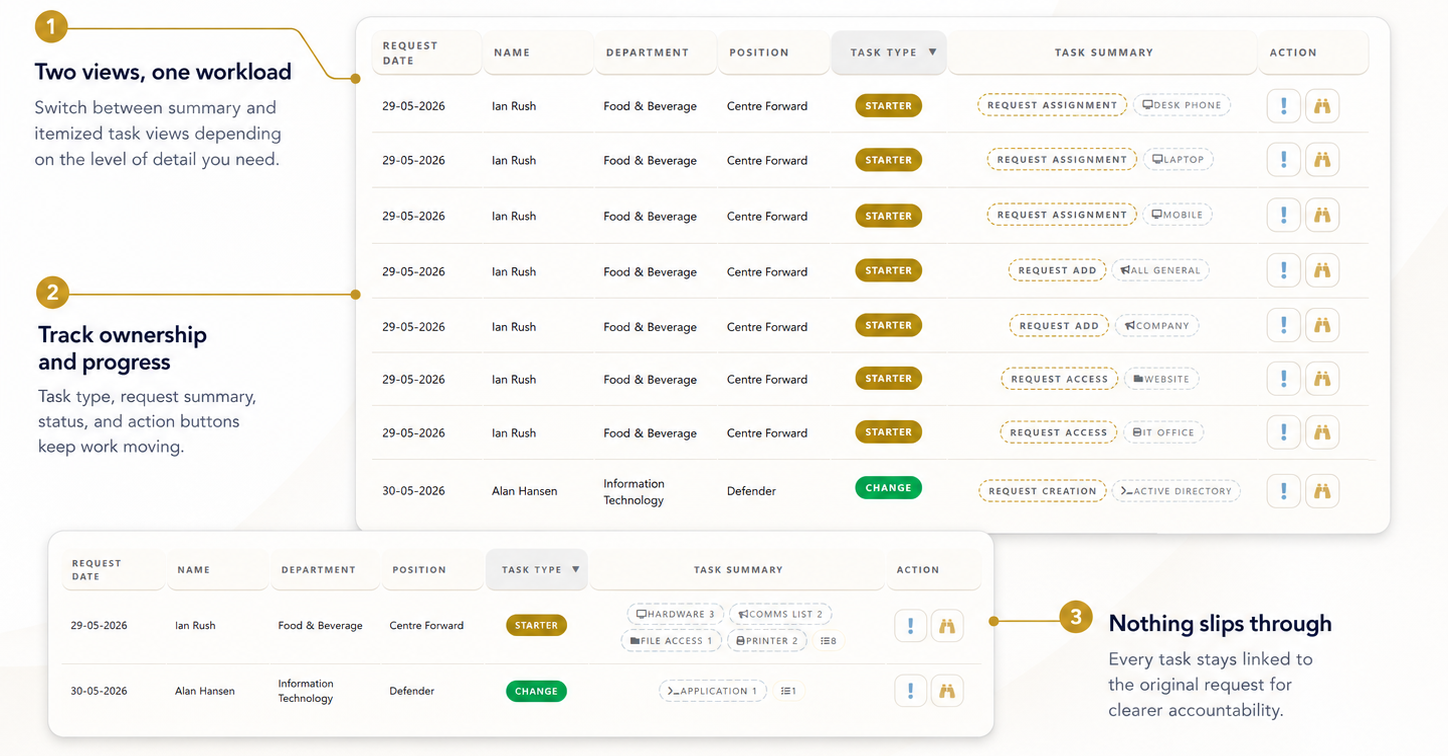The width and height of the screenshot is (1448, 756).
Task: Click the binoculars icon in the Active Directory row
Action: tap(1322, 491)
